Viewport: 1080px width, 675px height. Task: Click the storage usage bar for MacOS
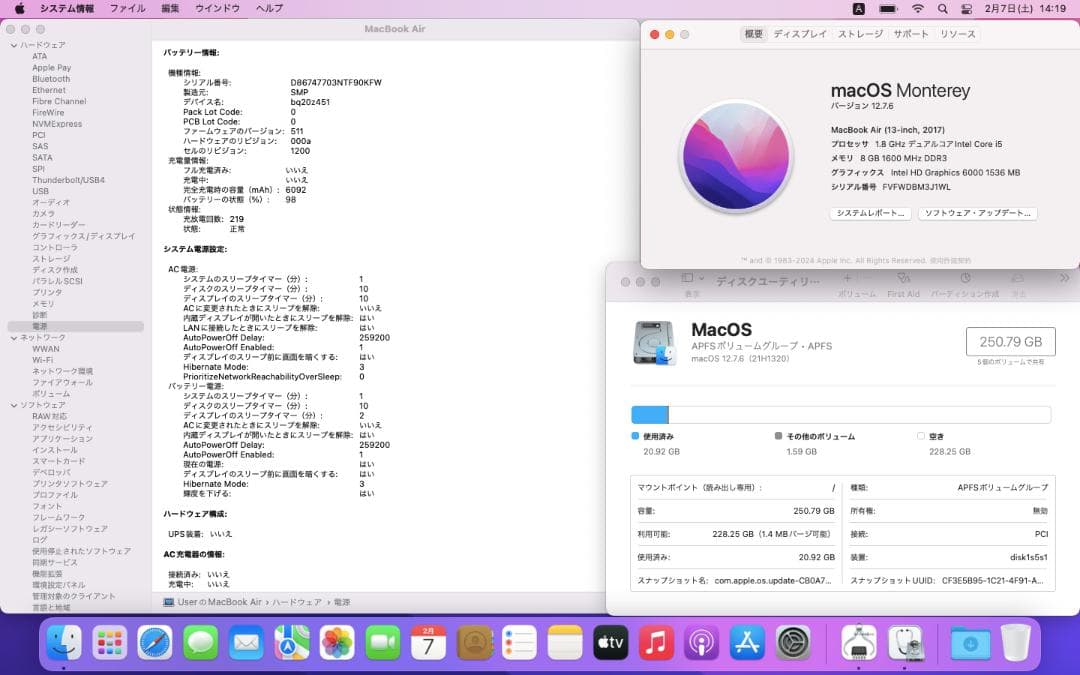point(840,414)
